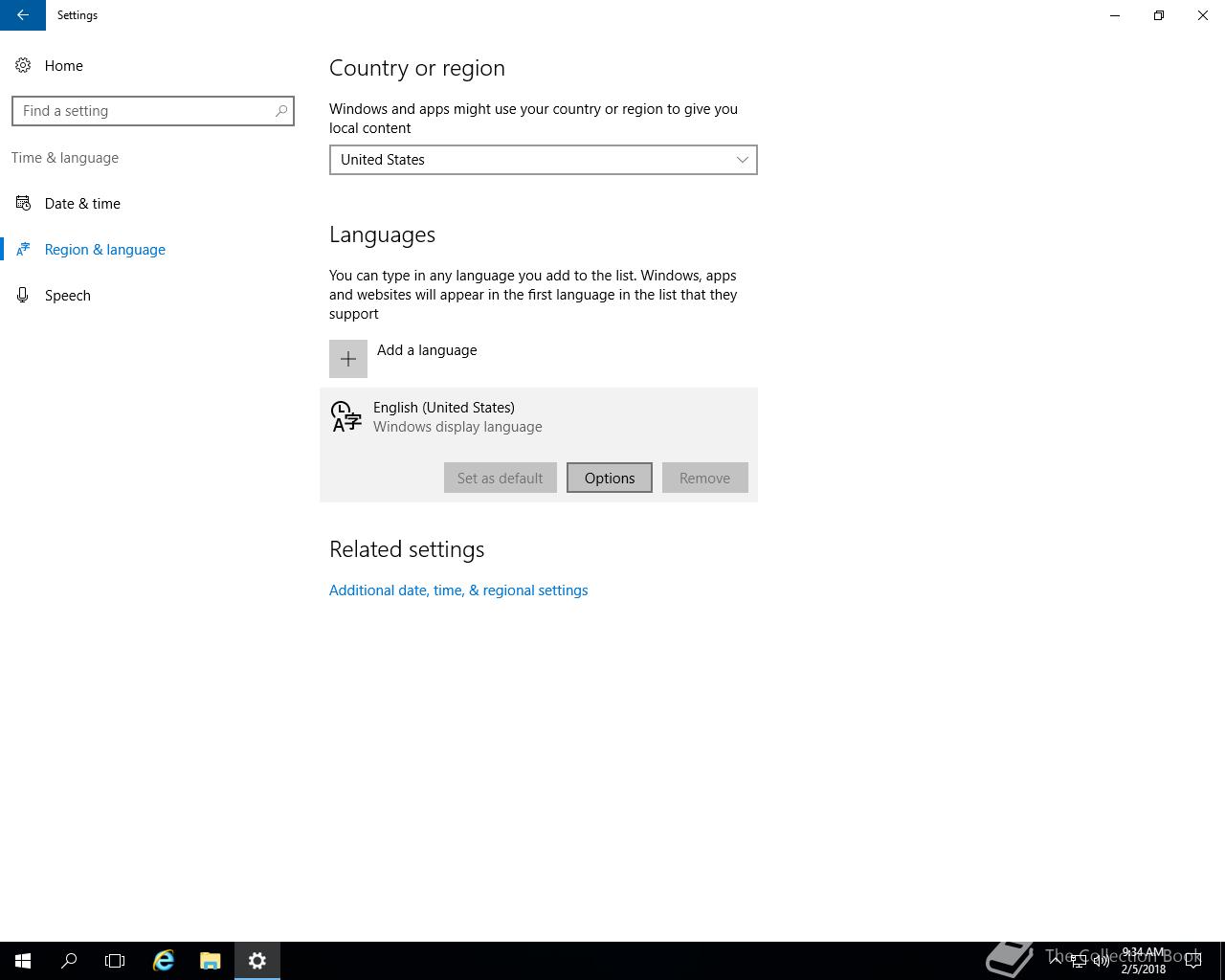Launch Internet Explorer from the taskbar
This screenshot has width=1225, height=980.
click(x=164, y=961)
